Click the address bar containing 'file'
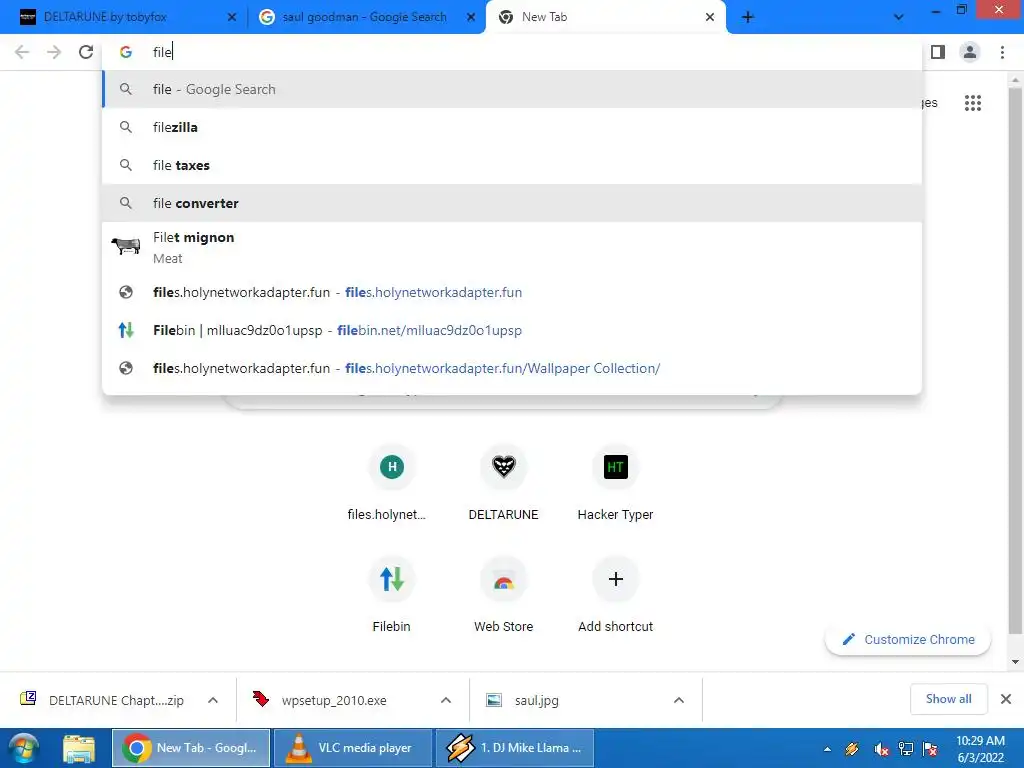Viewport: 1024px width, 768px height. coord(512,52)
